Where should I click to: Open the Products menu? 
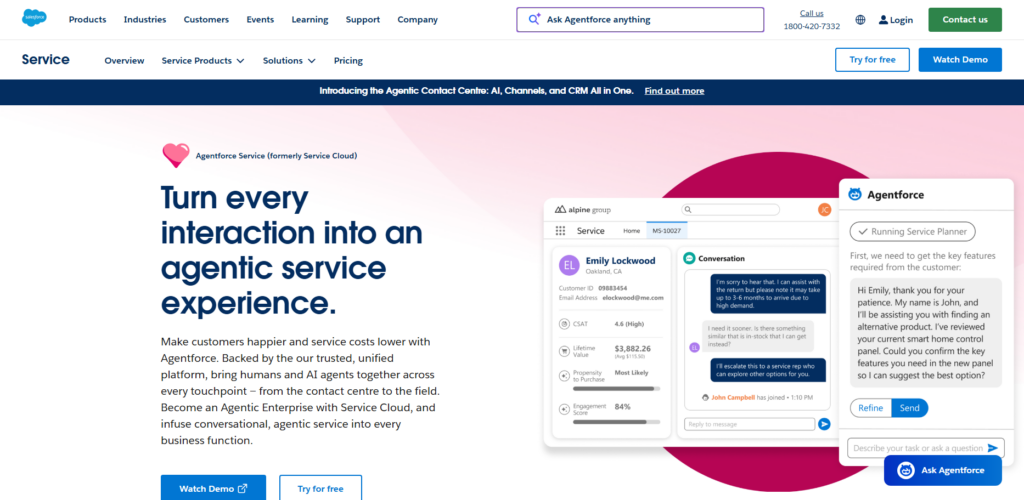(88, 20)
